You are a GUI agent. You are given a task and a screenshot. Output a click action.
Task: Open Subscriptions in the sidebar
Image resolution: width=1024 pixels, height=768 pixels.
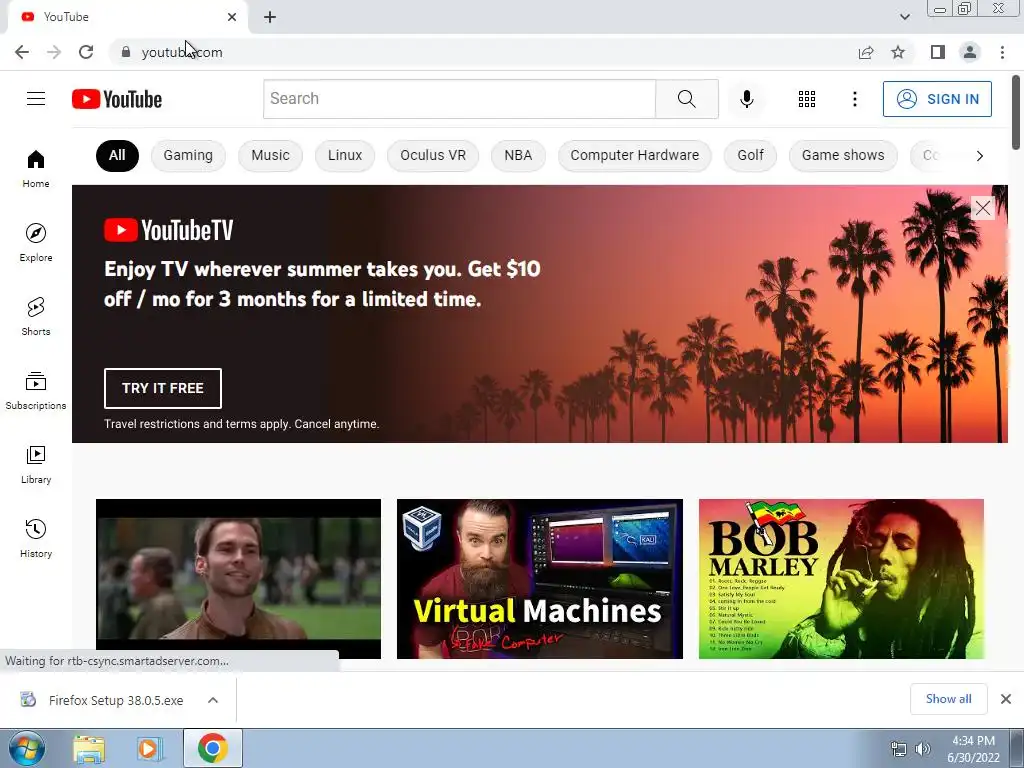pos(36,391)
